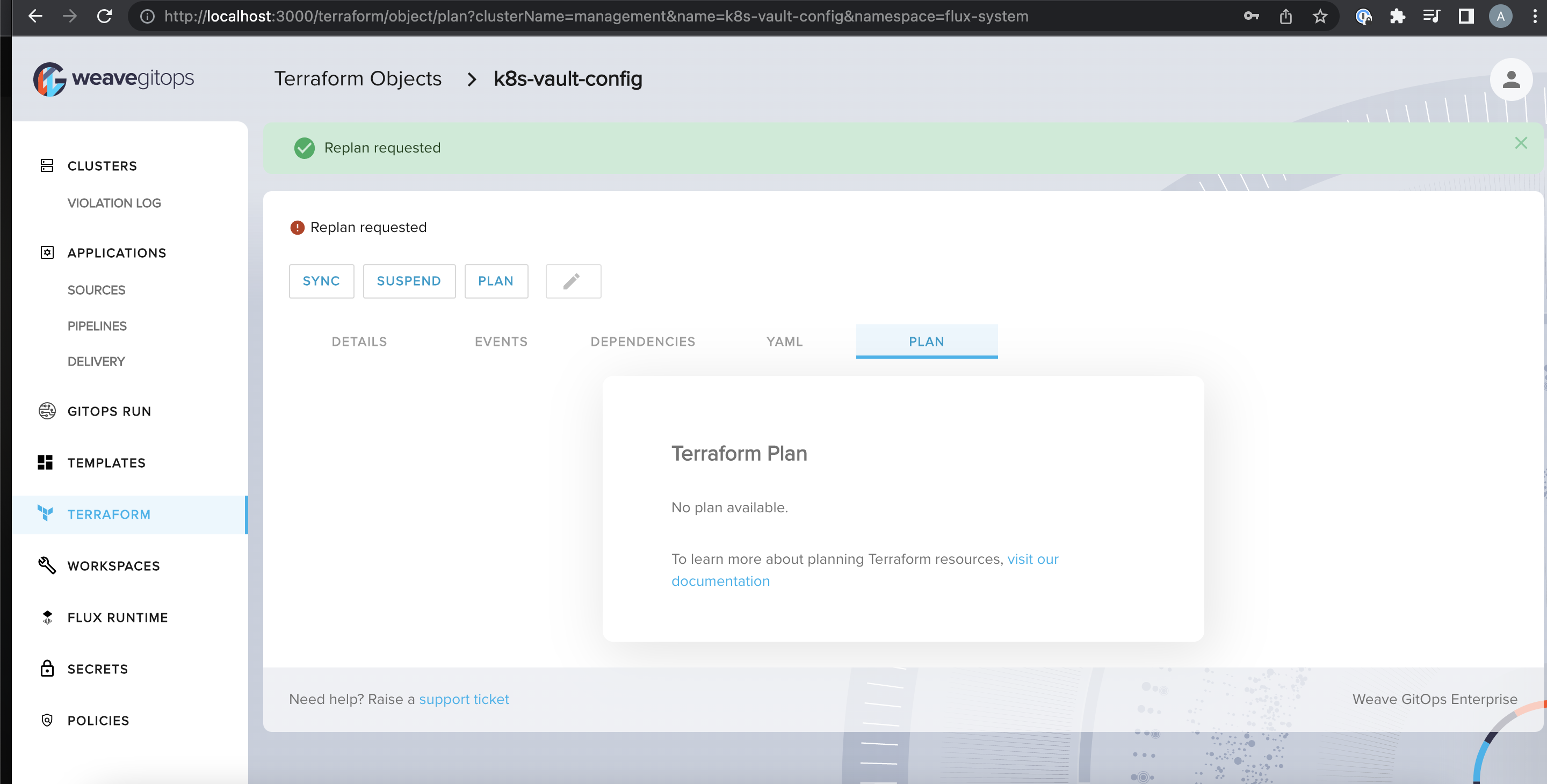Go to POLICIES section

tap(98, 721)
